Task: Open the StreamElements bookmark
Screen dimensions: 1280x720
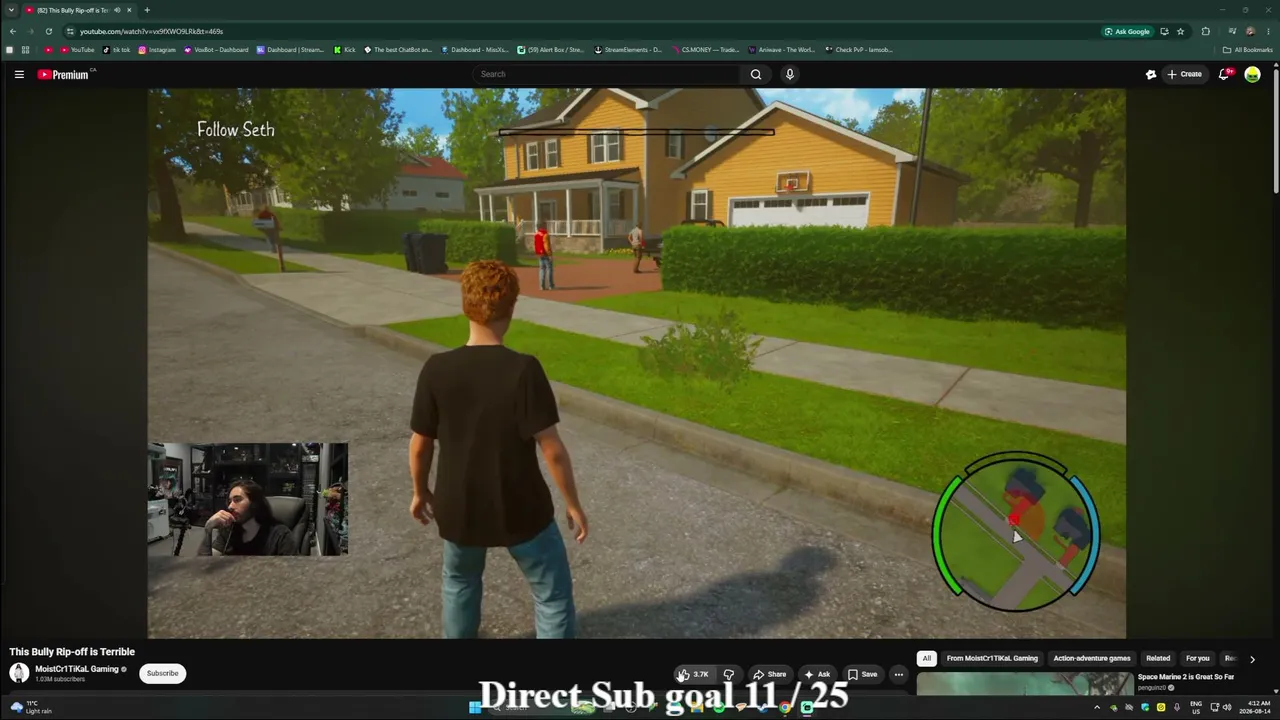Action: click(628, 50)
